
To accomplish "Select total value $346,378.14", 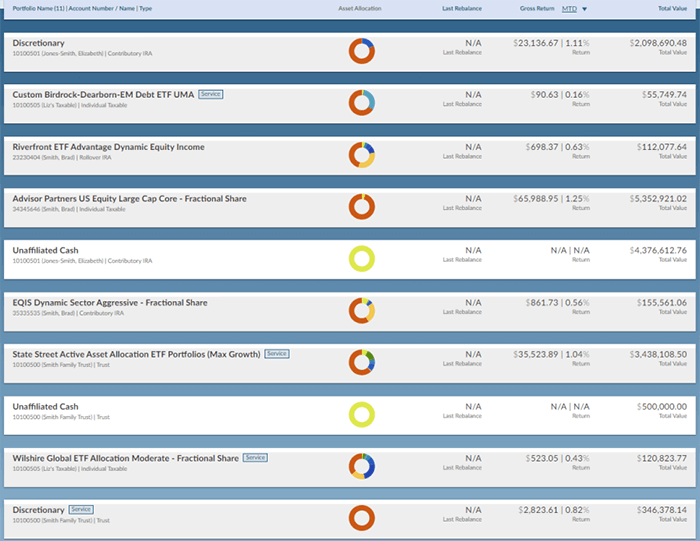I will point(662,510).
